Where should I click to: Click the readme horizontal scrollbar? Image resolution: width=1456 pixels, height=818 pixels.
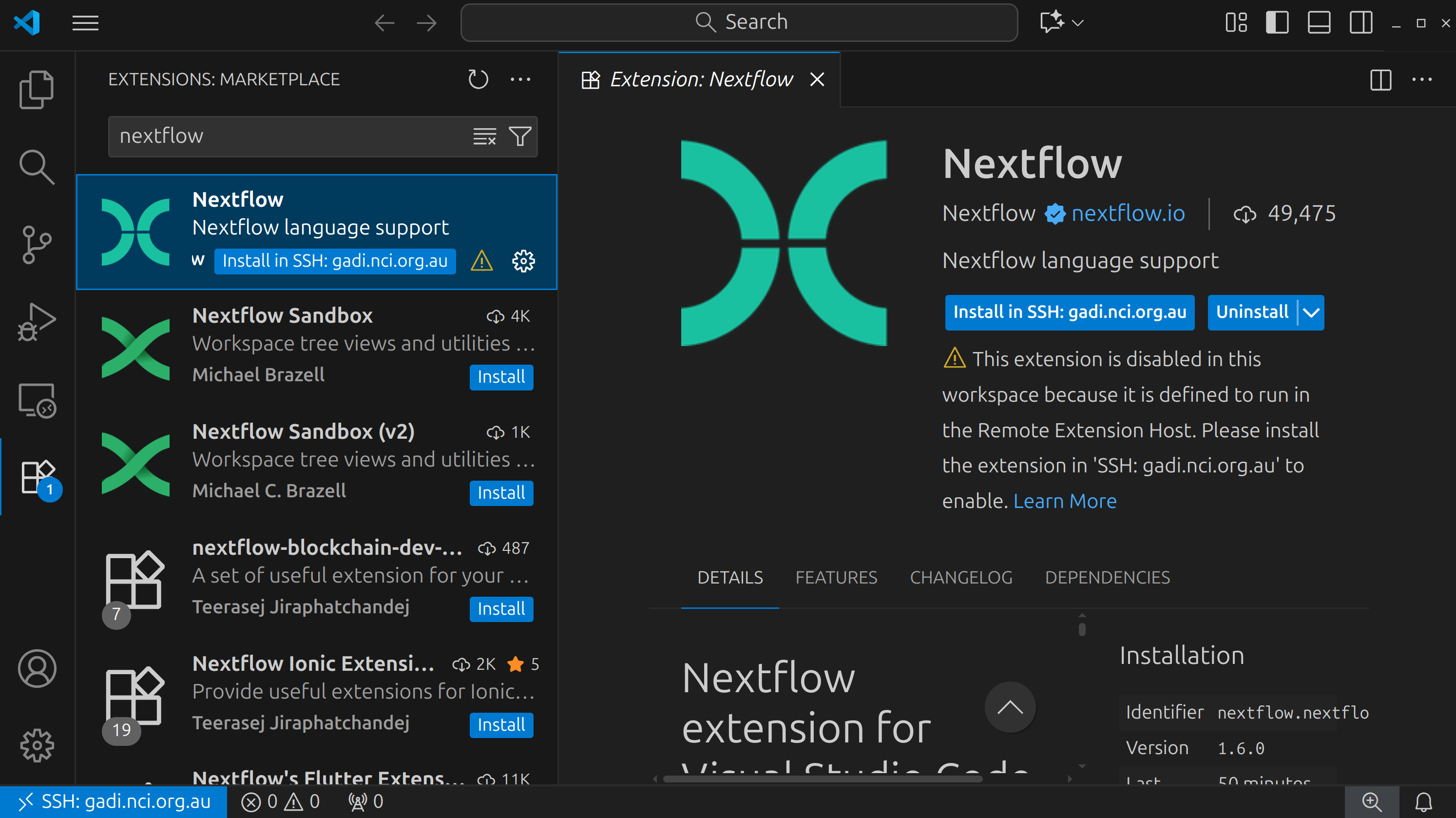[x=823, y=779]
